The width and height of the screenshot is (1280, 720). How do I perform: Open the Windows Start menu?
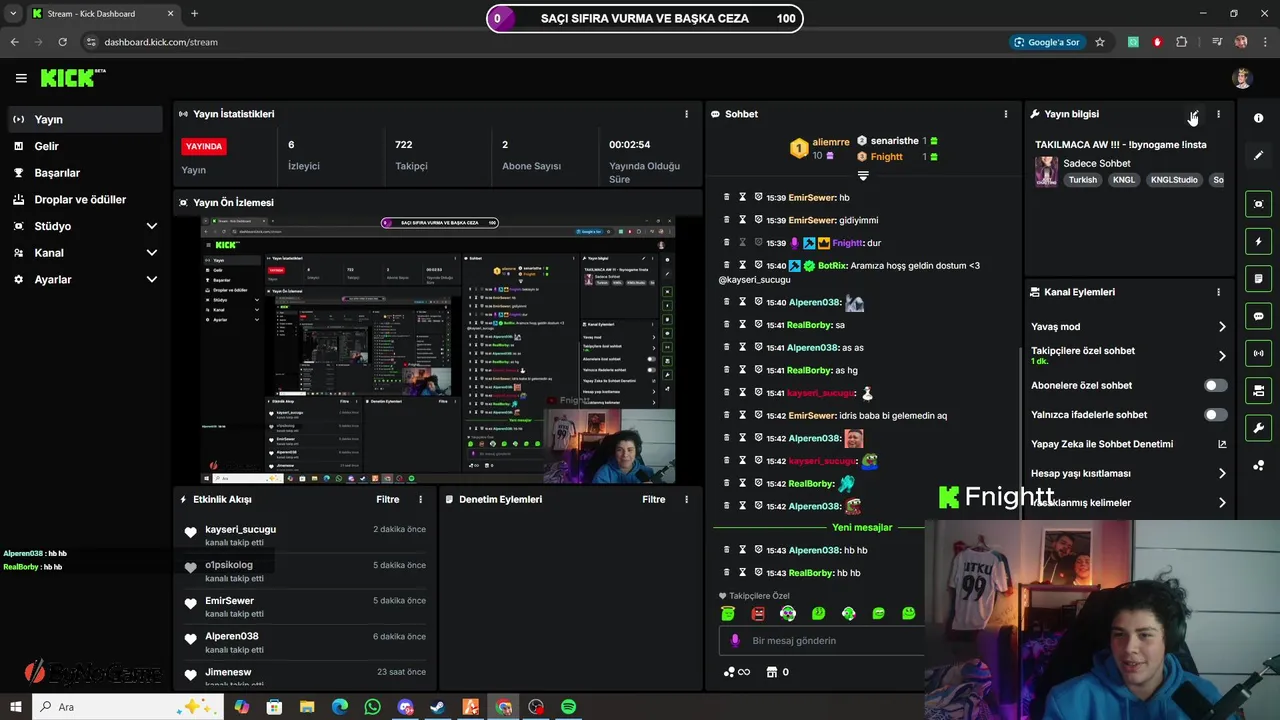[15, 707]
